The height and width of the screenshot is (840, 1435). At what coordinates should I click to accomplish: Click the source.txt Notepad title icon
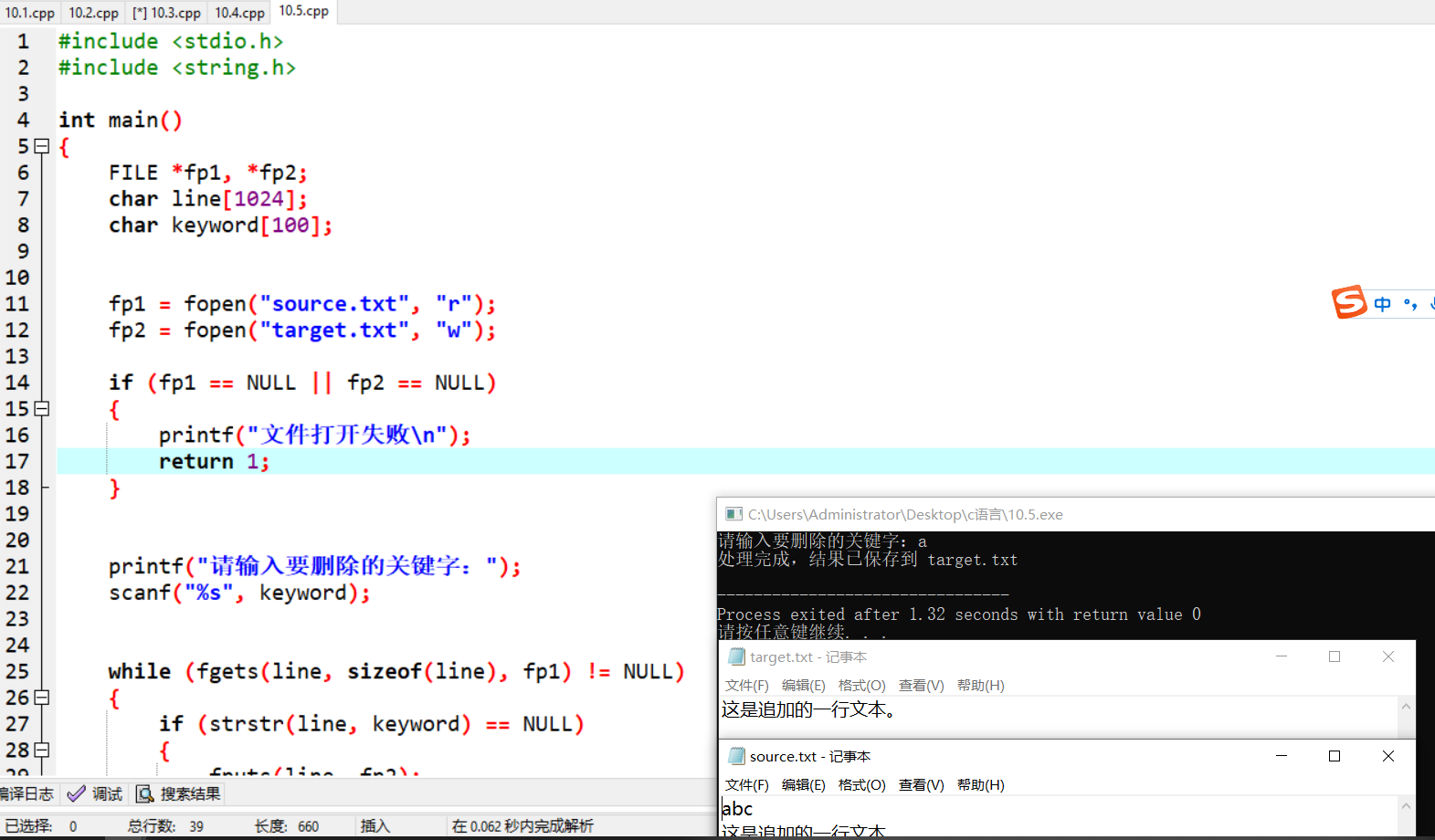coord(736,756)
